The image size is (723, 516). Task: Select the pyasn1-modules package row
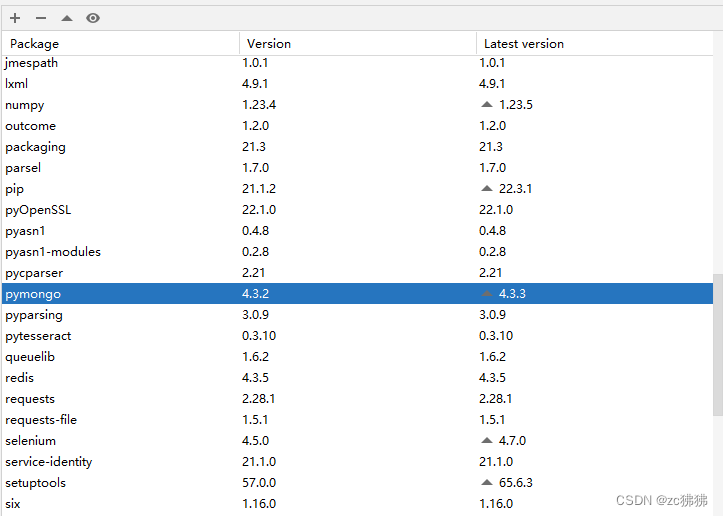point(357,252)
